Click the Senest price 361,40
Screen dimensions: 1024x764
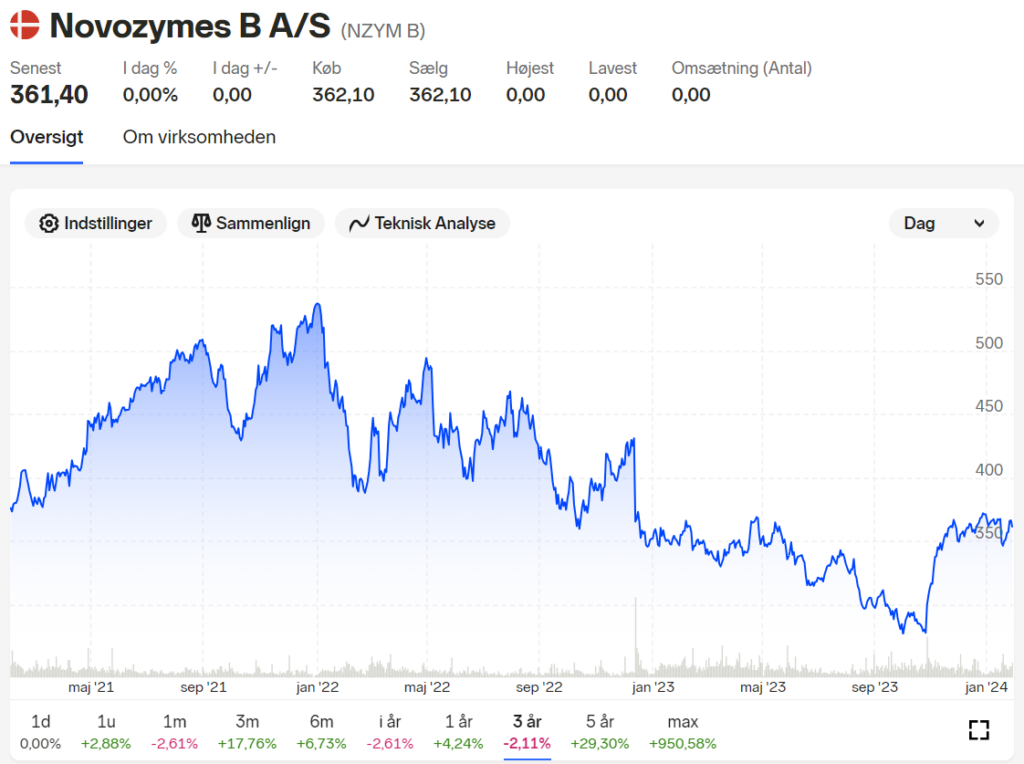49,95
